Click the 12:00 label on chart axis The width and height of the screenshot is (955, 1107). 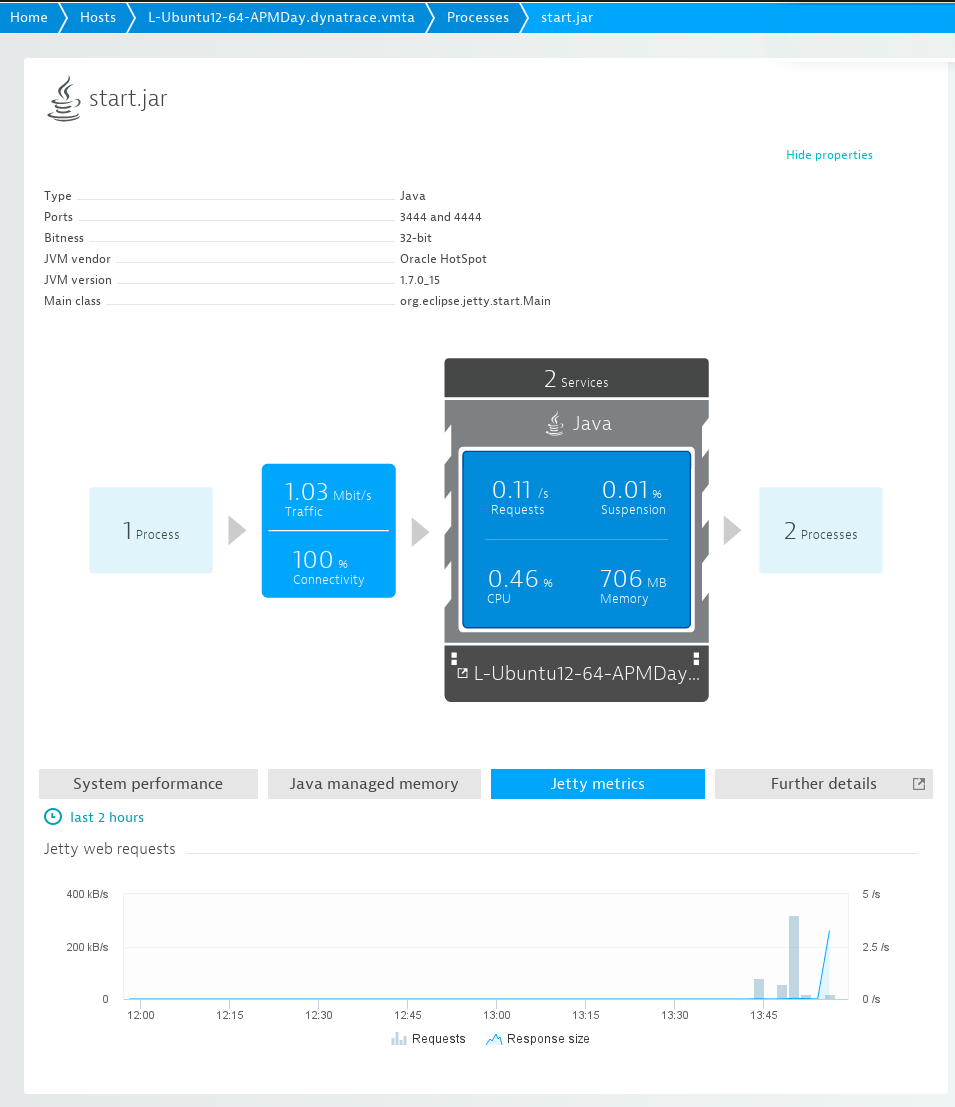[x=140, y=1015]
